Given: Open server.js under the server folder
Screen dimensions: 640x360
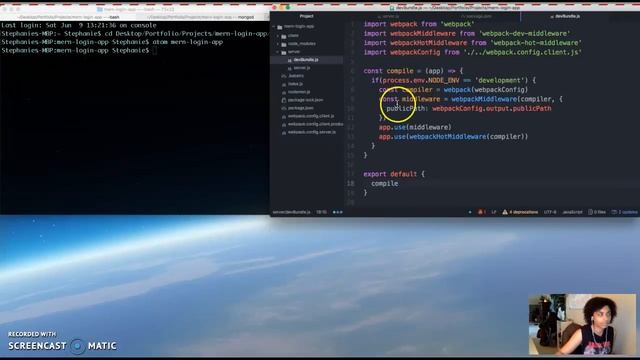Looking at the screenshot, I should tap(302, 68).
